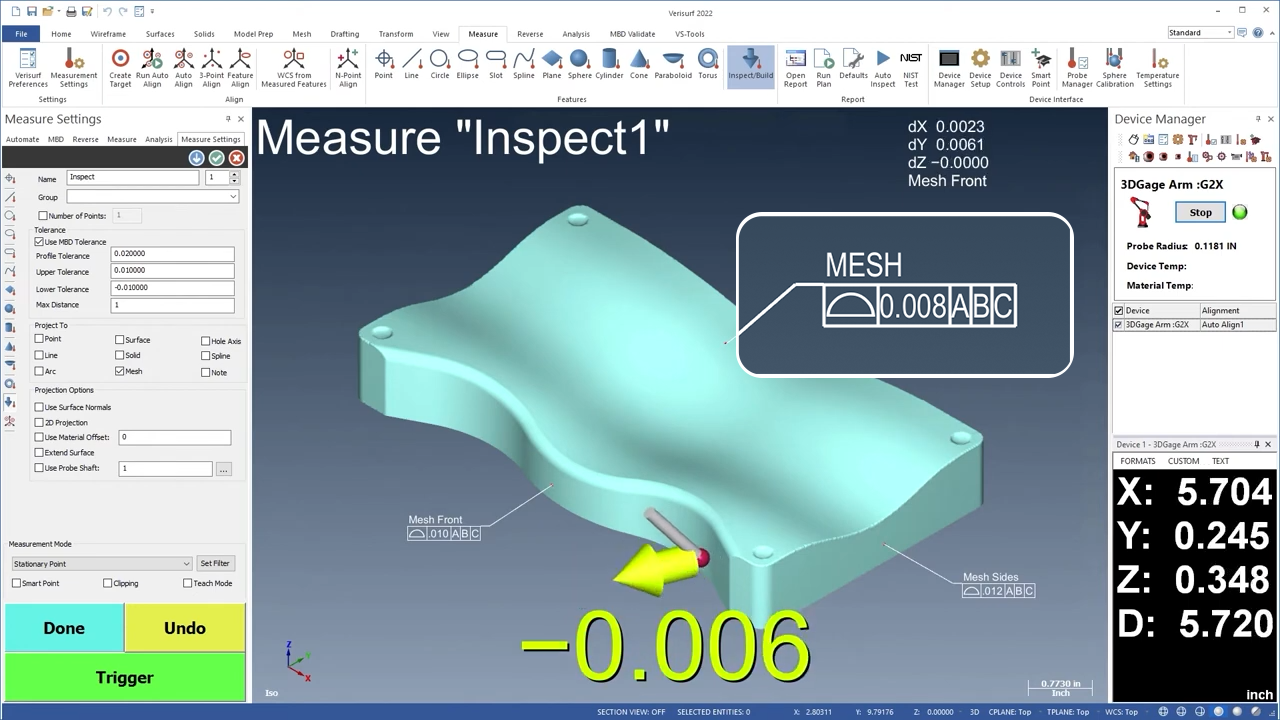Open Probe Manager
This screenshot has height=720, width=1280.
[x=1077, y=68]
